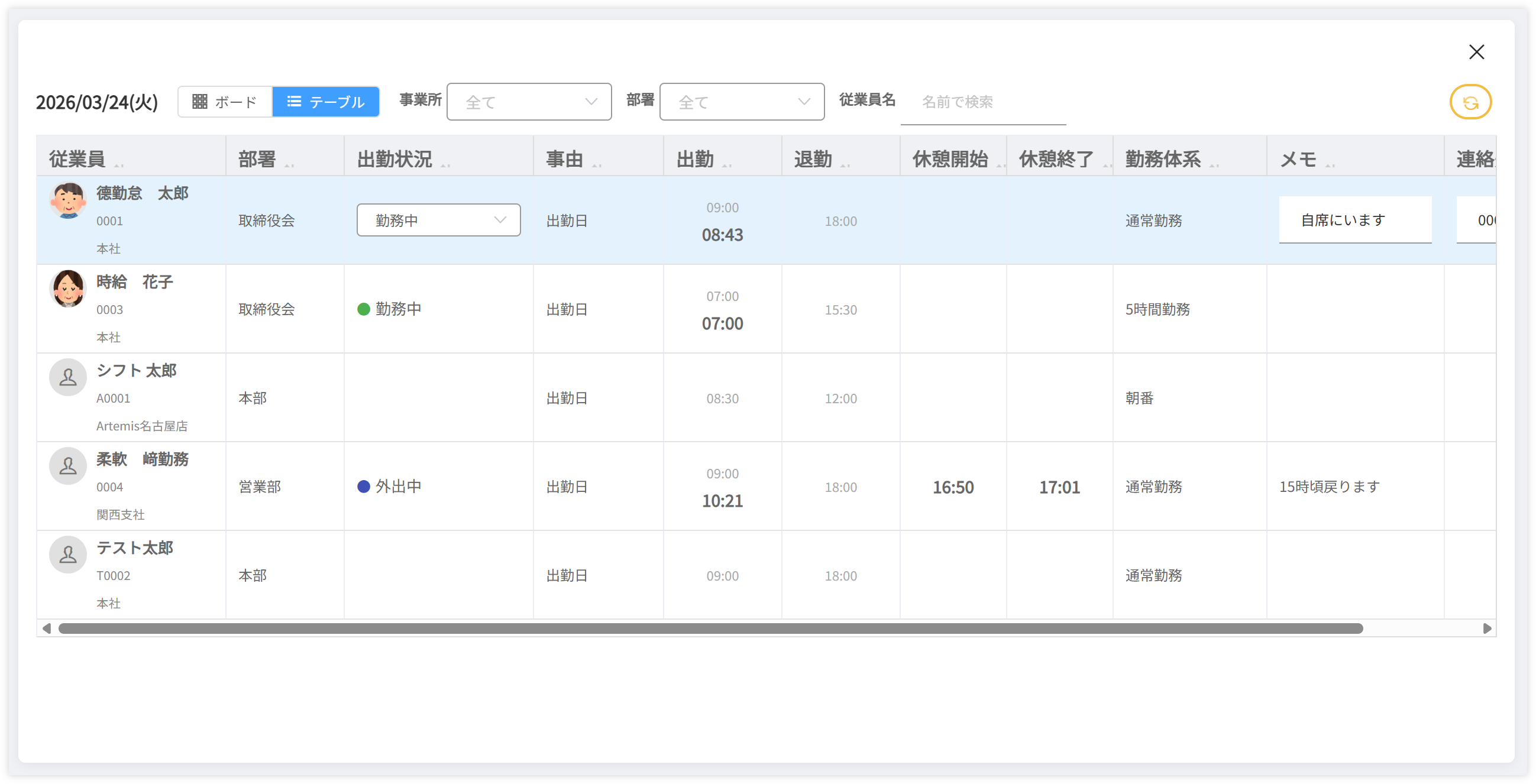The width and height of the screenshot is (1536, 784).
Task: Open the 事業所 dropdown
Action: tap(529, 102)
